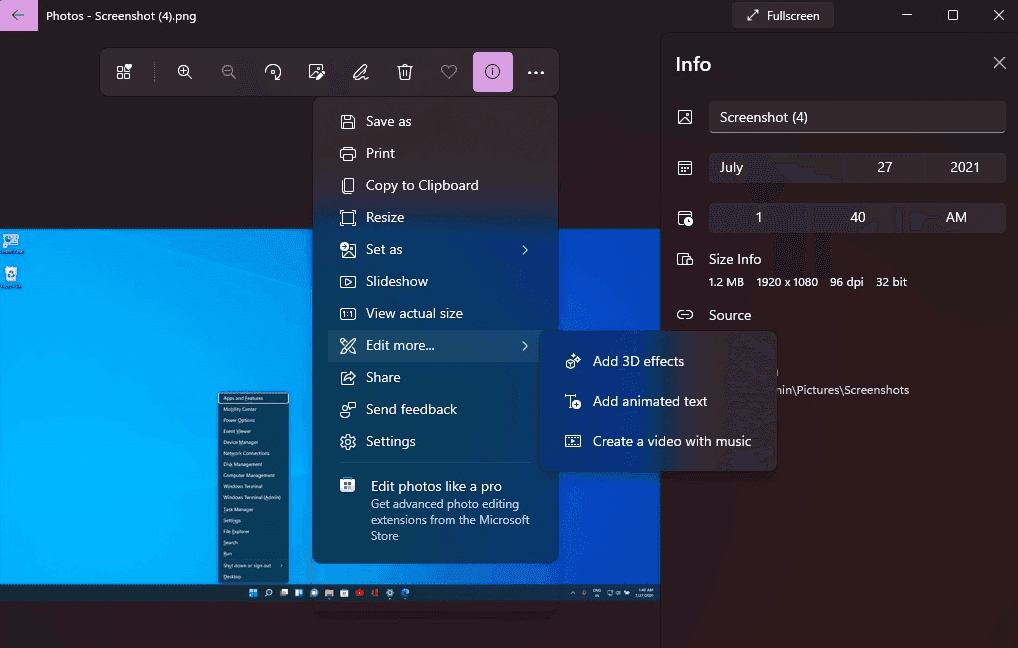Expand the Edit more... submenu

[x=434, y=345]
